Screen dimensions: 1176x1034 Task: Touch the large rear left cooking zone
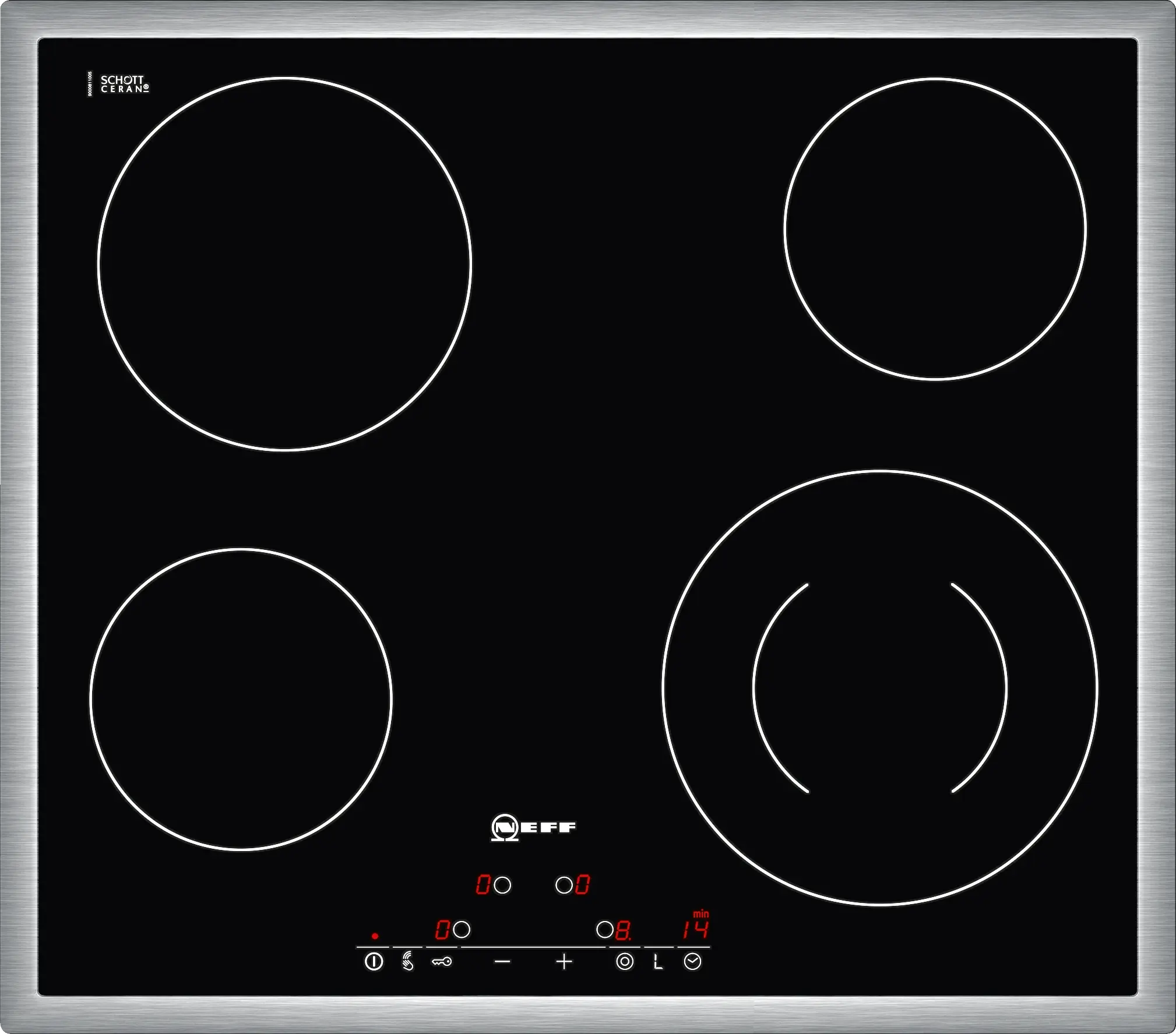(x=284, y=264)
